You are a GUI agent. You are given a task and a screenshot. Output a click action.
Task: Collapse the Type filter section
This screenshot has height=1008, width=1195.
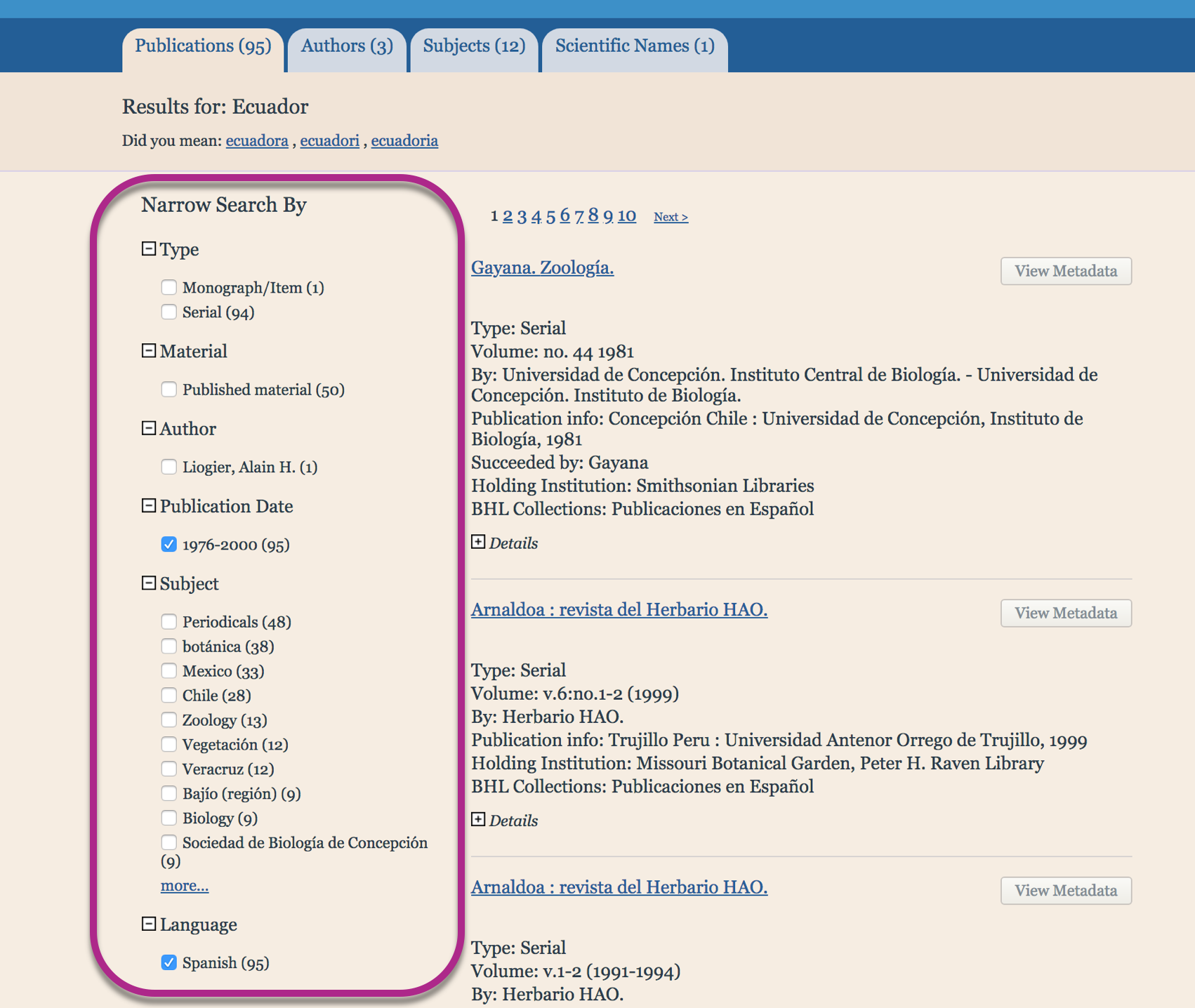[149, 249]
